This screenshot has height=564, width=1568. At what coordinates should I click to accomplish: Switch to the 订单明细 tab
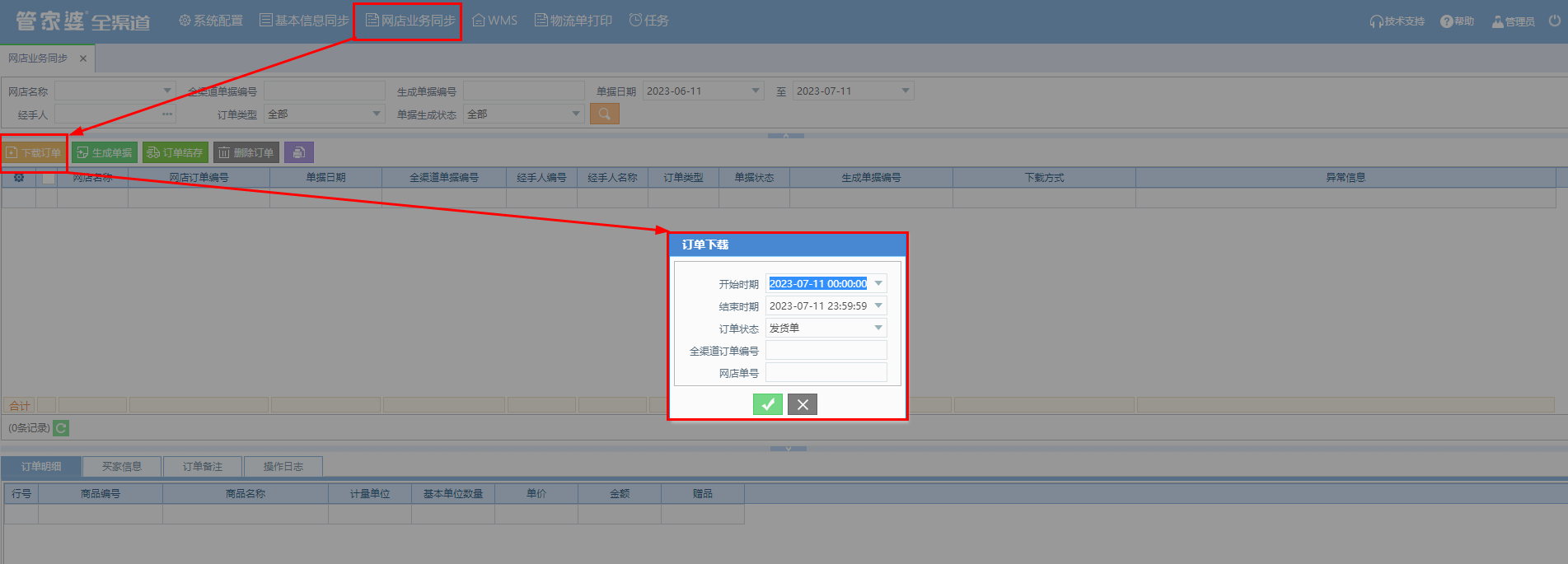(41, 467)
